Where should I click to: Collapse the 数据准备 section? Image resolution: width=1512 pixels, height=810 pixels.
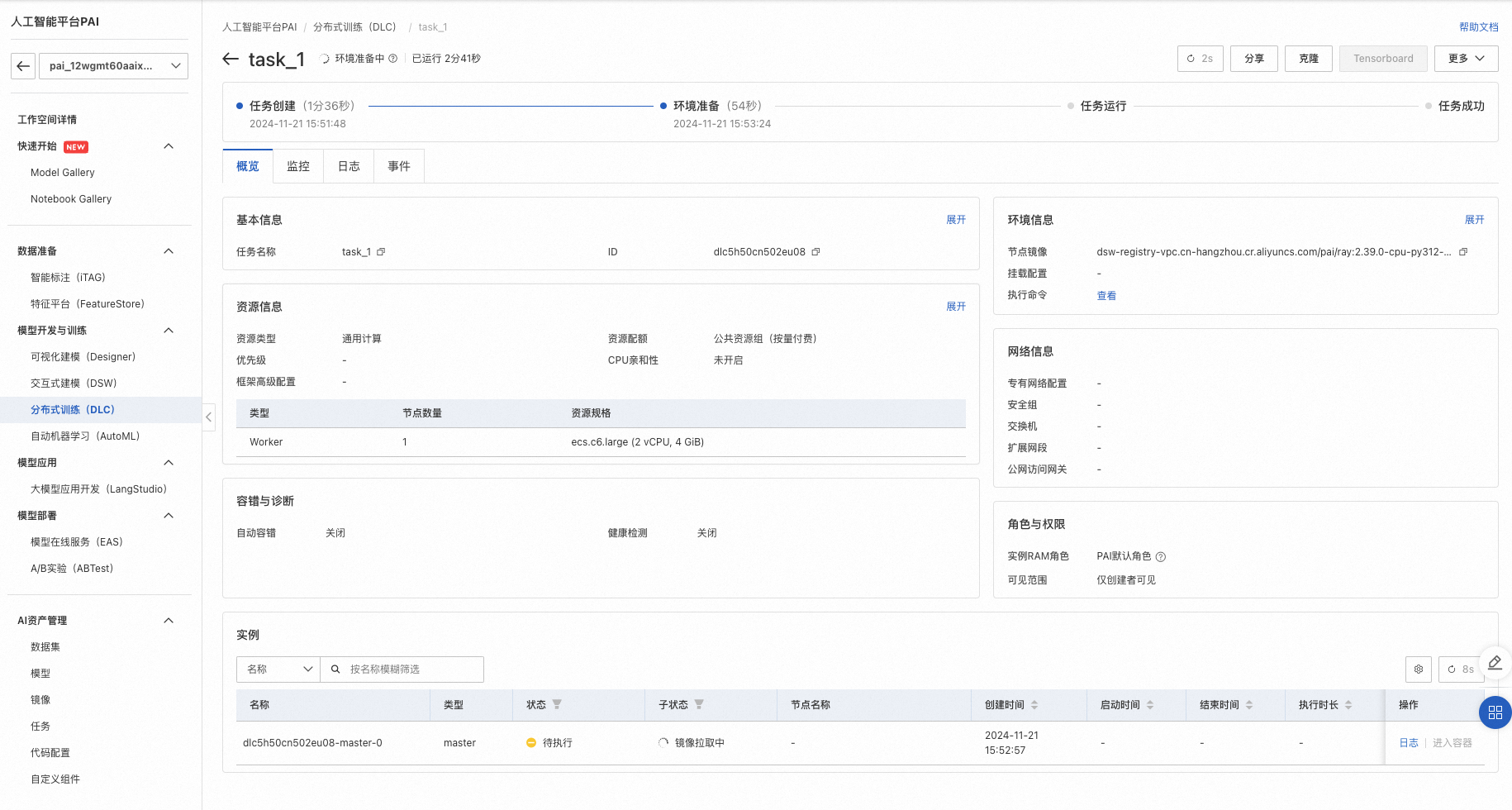(x=169, y=251)
